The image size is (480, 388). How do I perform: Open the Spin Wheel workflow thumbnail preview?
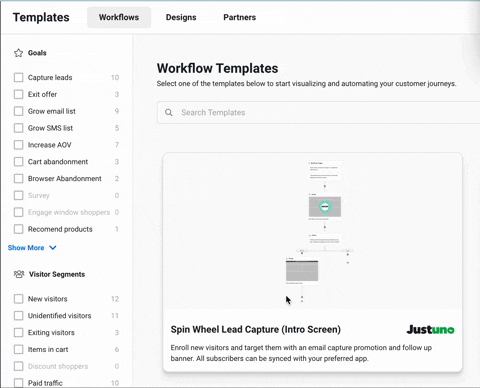(x=312, y=231)
